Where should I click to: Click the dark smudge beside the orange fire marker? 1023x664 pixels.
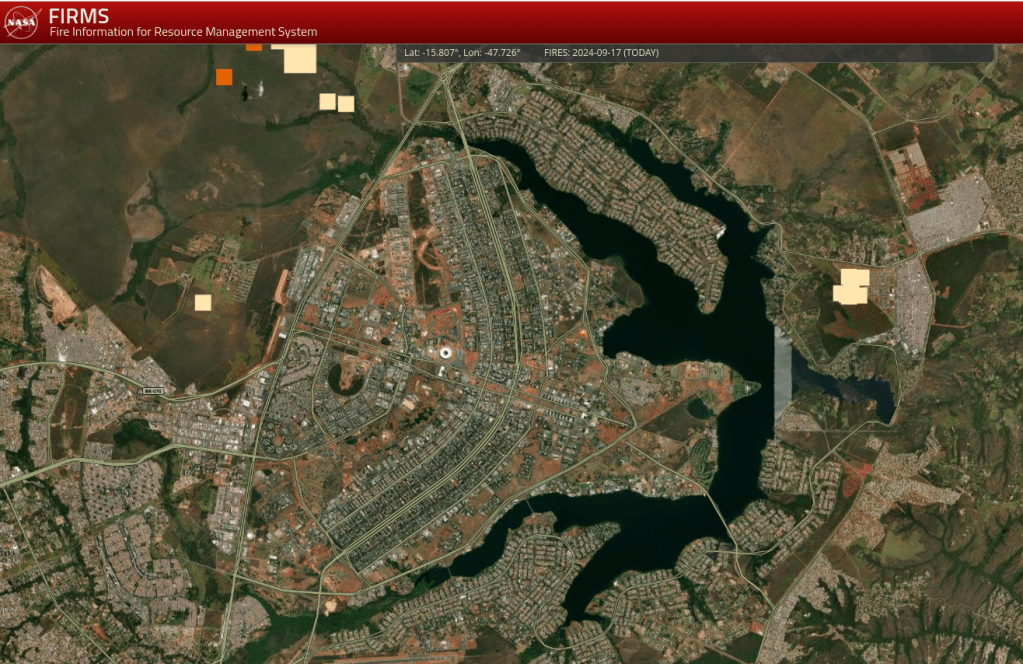pos(252,91)
